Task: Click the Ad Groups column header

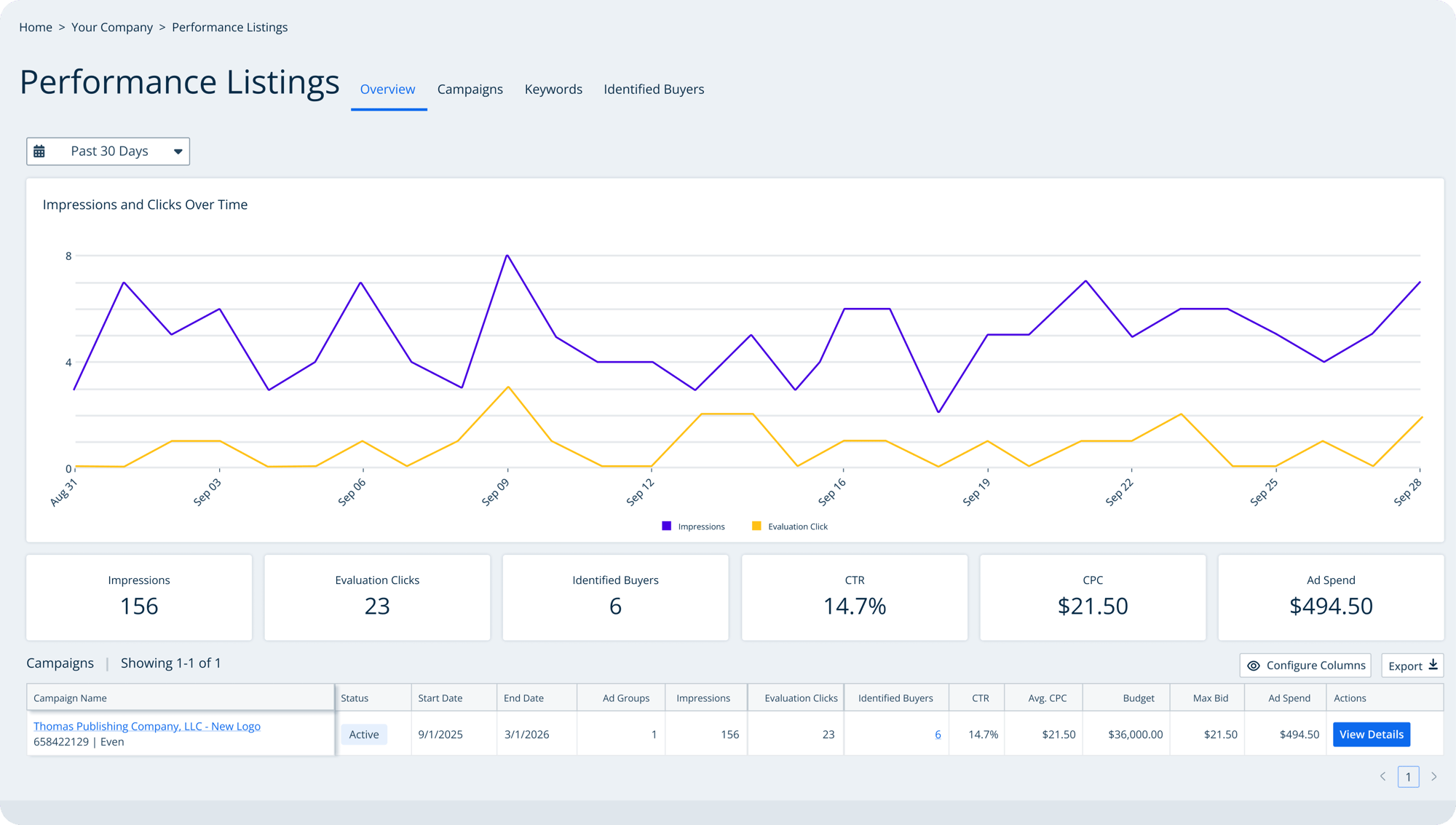Action: coord(621,698)
